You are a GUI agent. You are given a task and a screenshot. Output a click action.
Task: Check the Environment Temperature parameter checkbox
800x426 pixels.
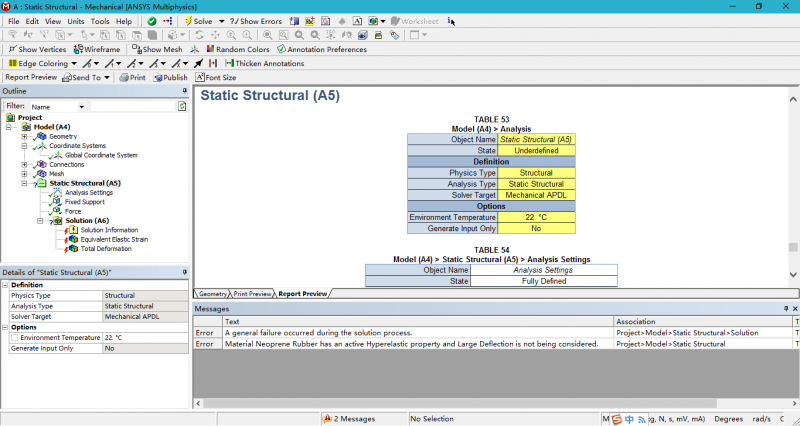pyautogui.click(x=14, y=338)
